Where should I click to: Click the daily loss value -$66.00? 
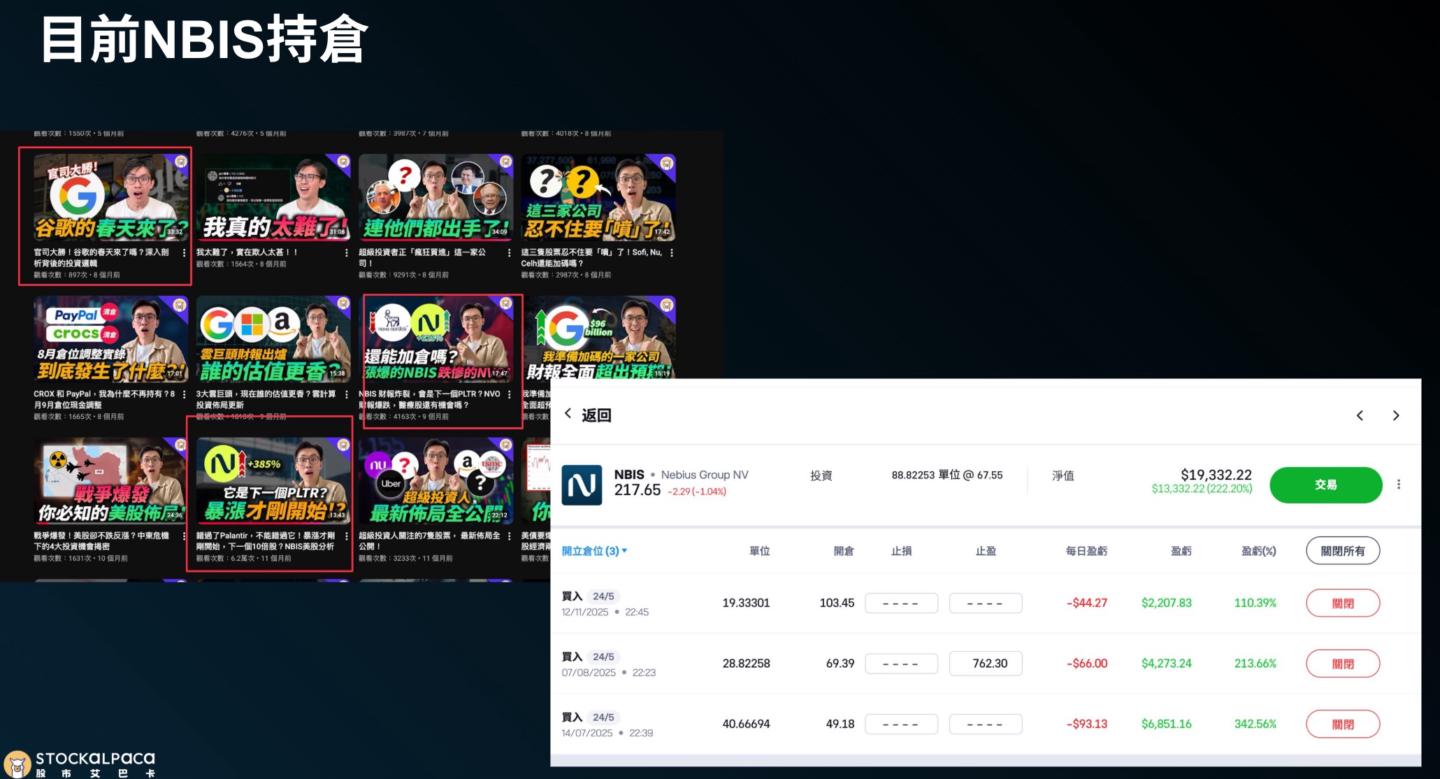point(1086,664)
